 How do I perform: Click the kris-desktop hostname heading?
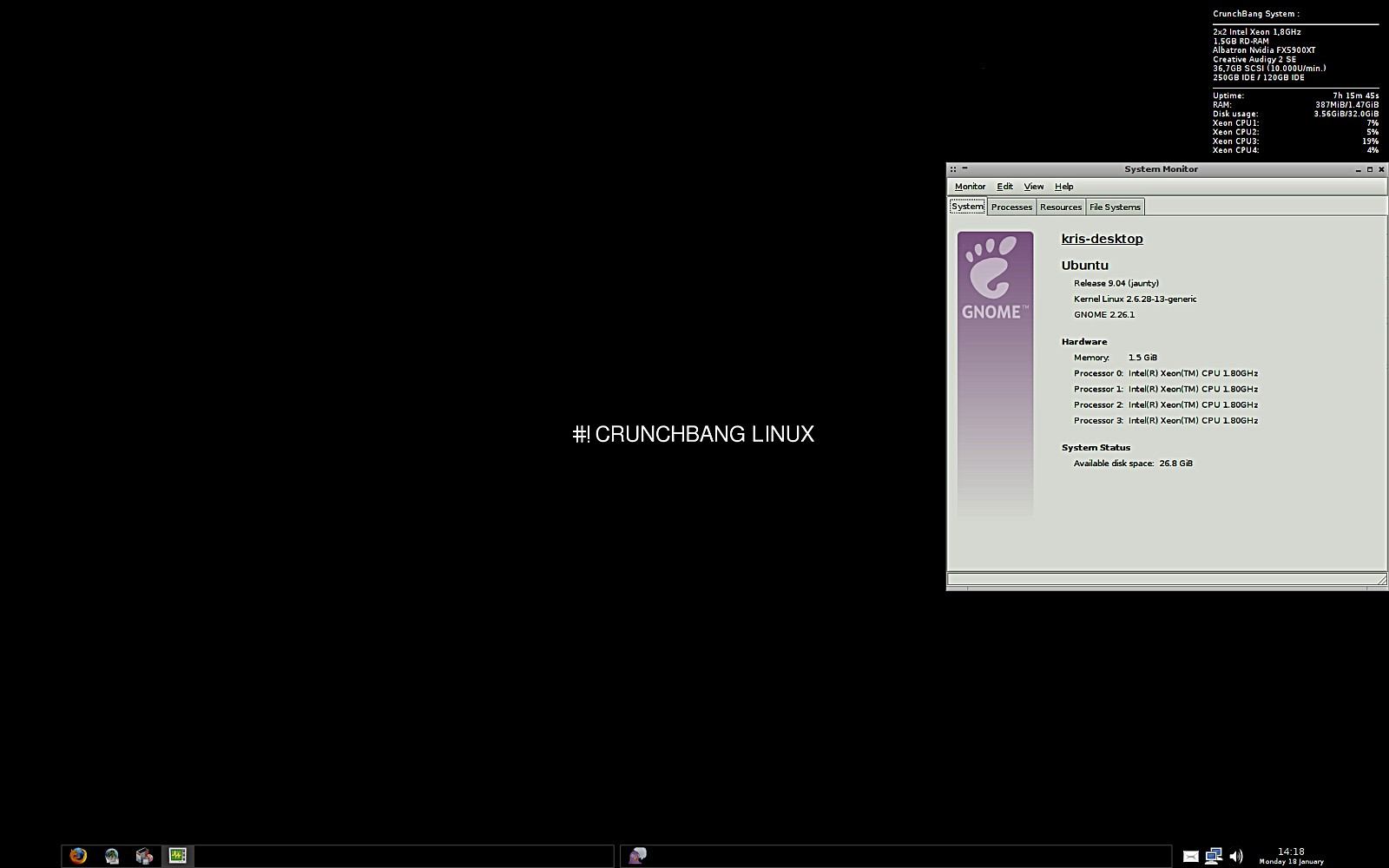pyautogui.click(x=1102, y=239)
